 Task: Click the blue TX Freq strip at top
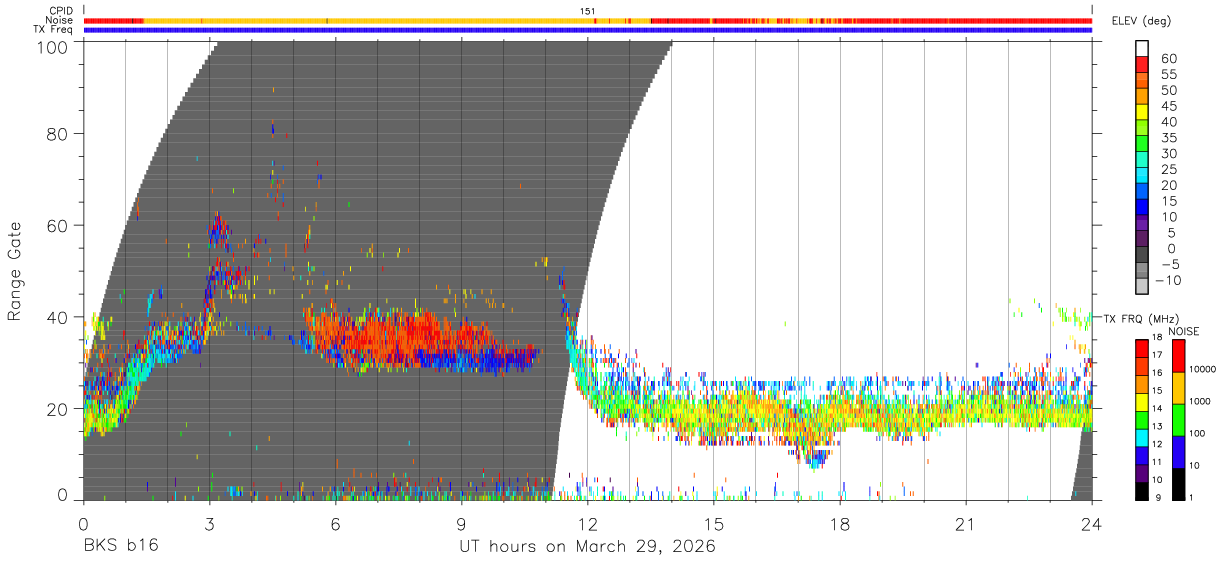[588, 30]
